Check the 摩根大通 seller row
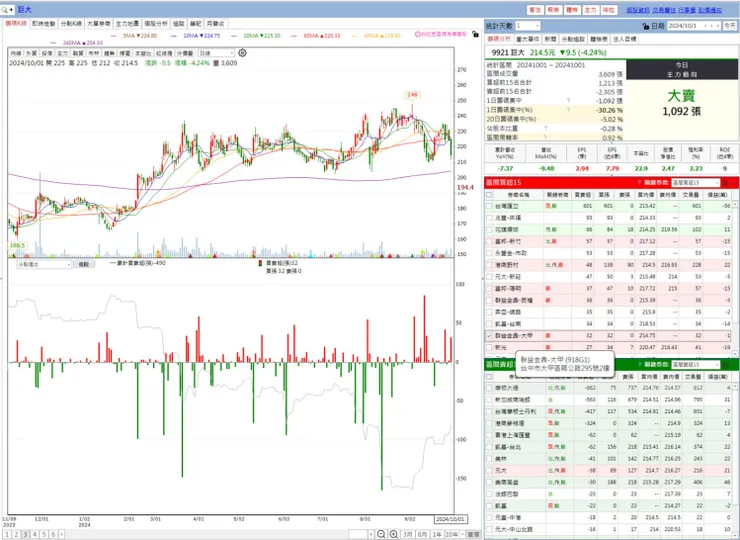 (489, 388)
